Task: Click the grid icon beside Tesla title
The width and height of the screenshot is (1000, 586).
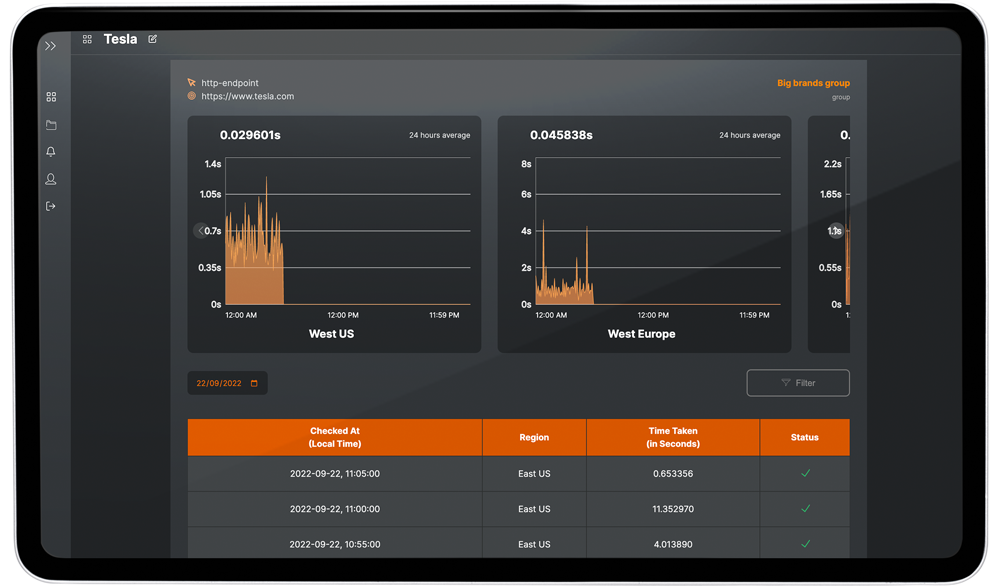Action: coord(87,39)
